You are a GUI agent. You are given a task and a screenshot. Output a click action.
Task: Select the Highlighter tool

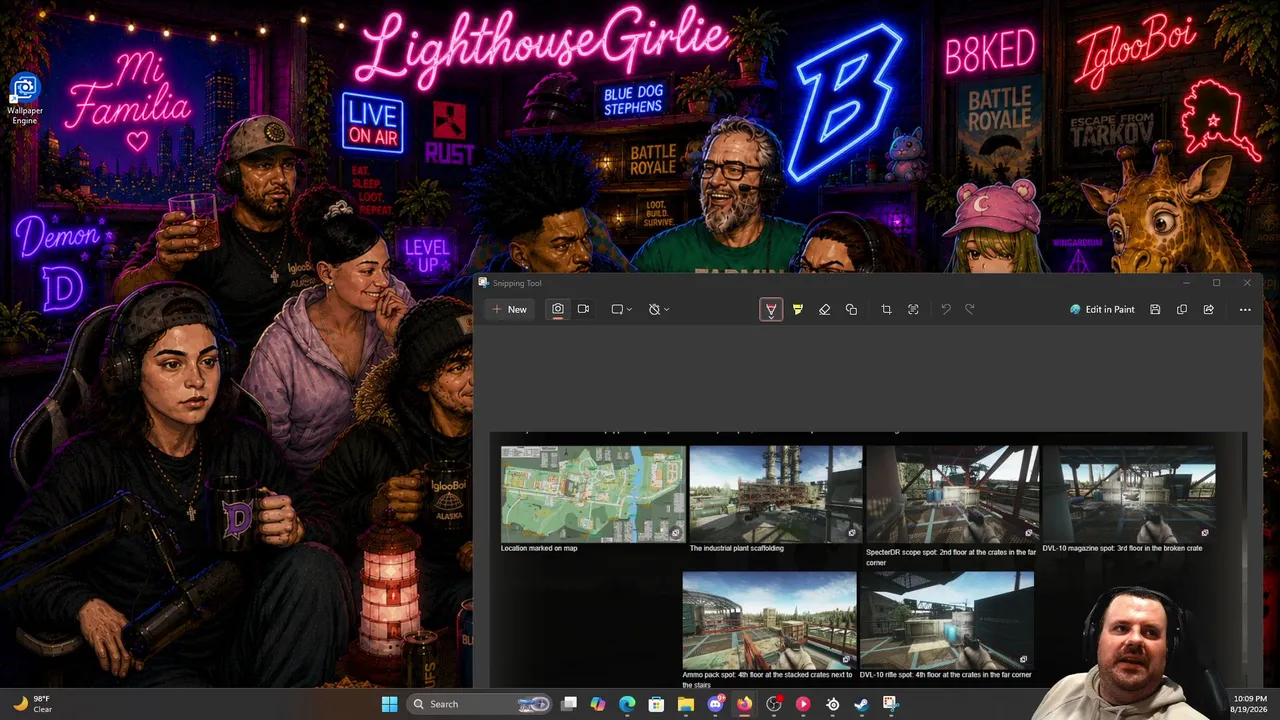797,310
